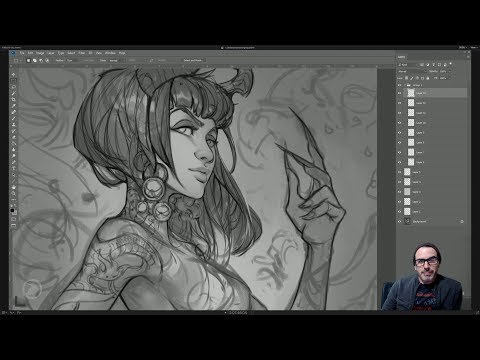Select the Move tool

pyautogui.click(x=14, y=74)
